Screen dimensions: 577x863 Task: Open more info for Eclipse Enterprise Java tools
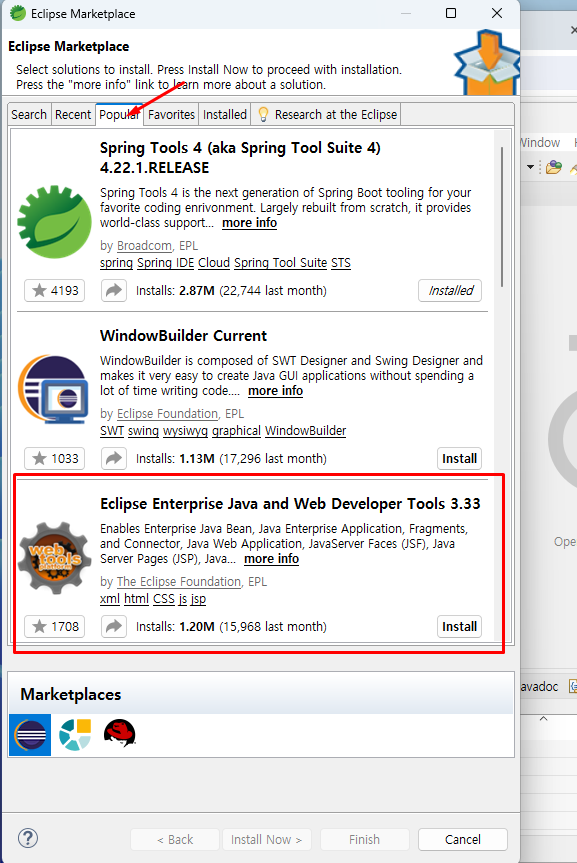pos(271,559)
